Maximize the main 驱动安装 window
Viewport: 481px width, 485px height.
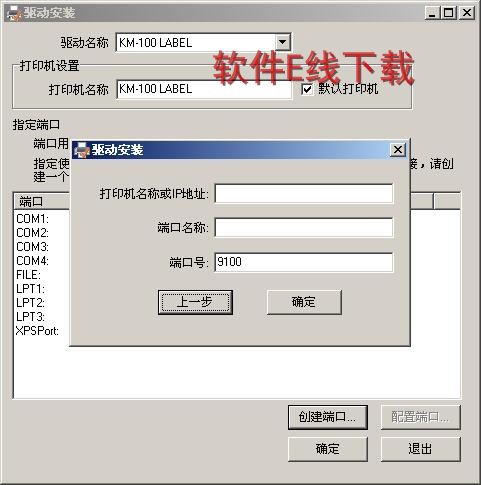449,13
